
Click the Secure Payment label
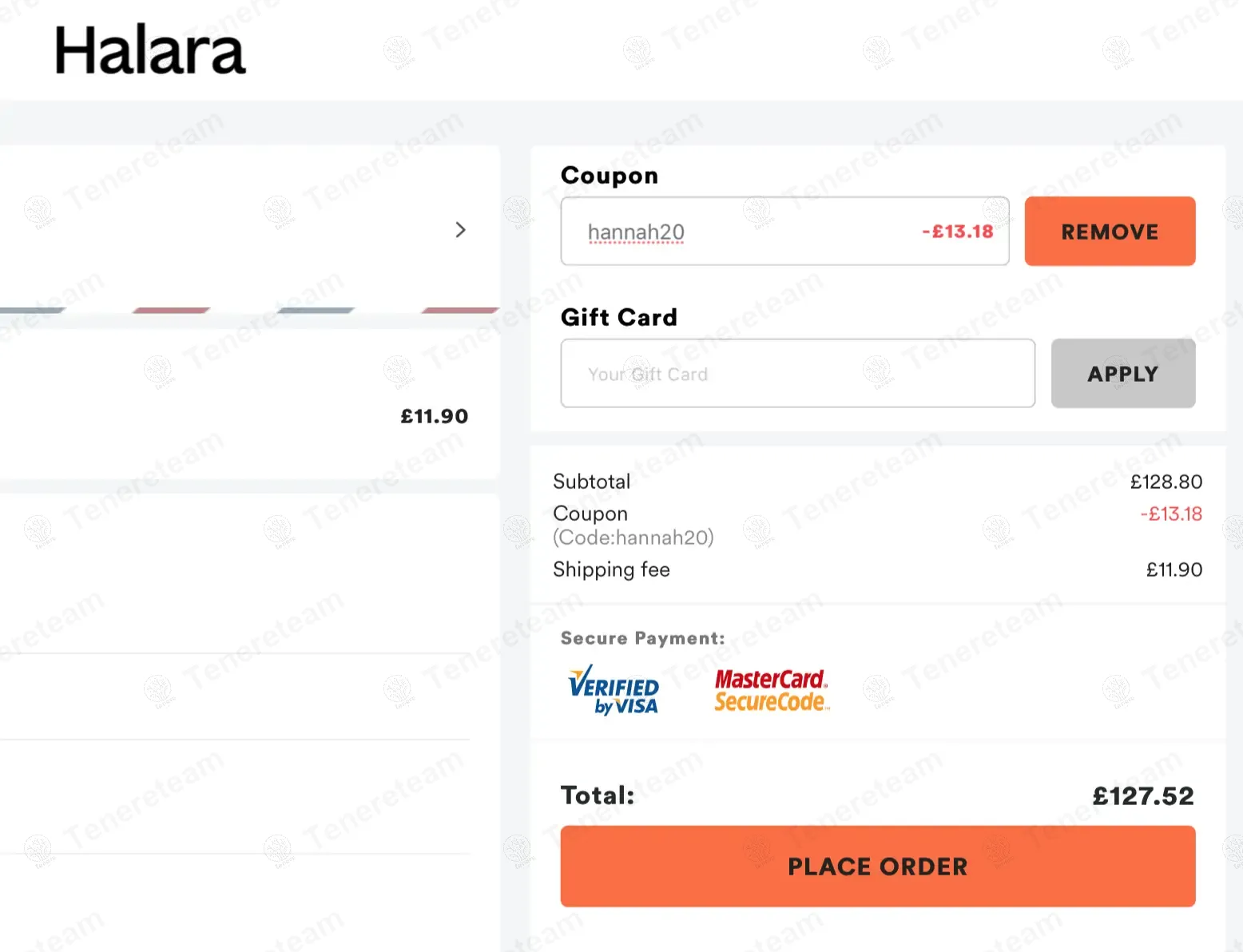(642, 638)
